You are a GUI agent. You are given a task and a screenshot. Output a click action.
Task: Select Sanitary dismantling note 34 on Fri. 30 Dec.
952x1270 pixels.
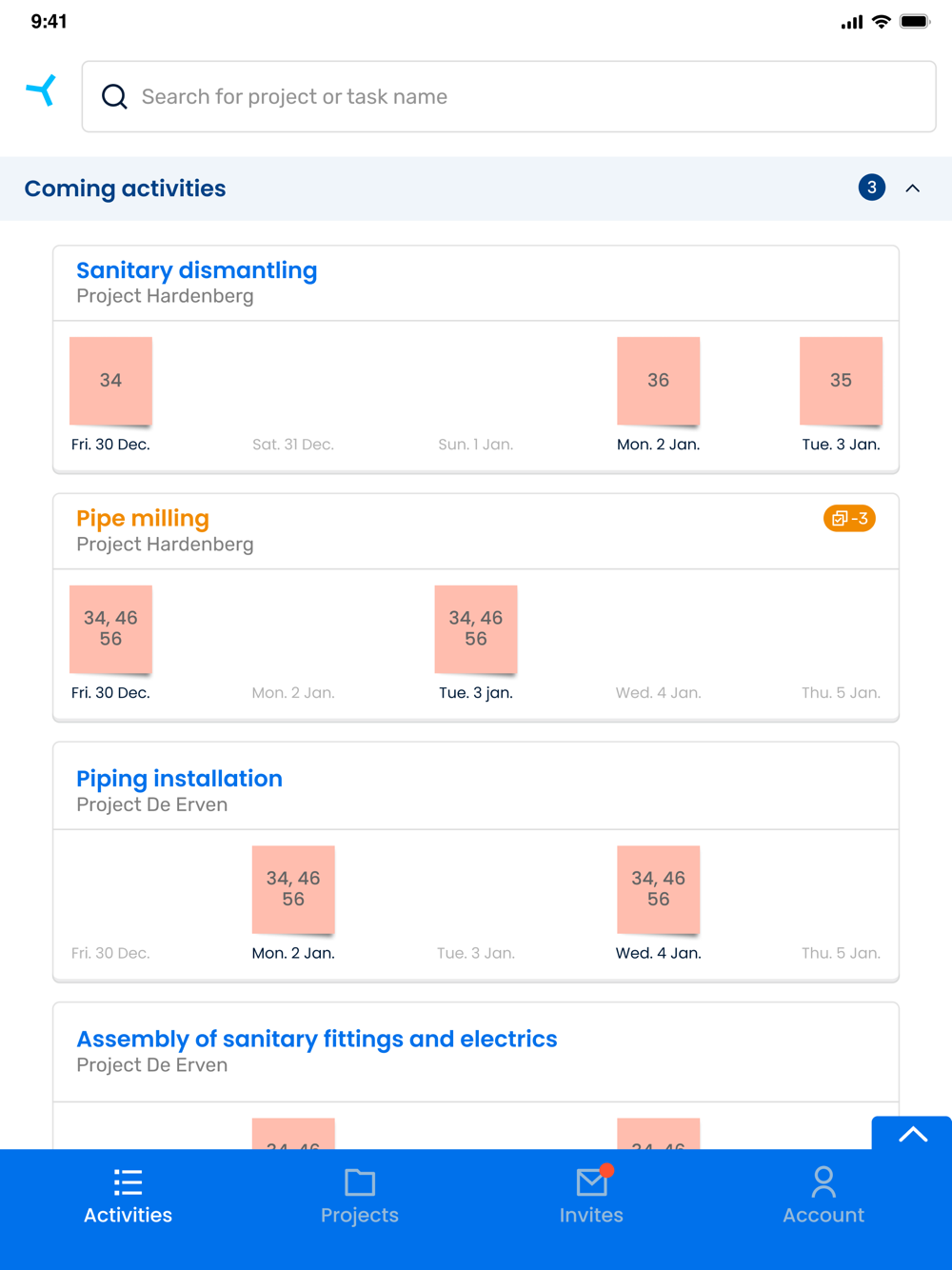110,381
